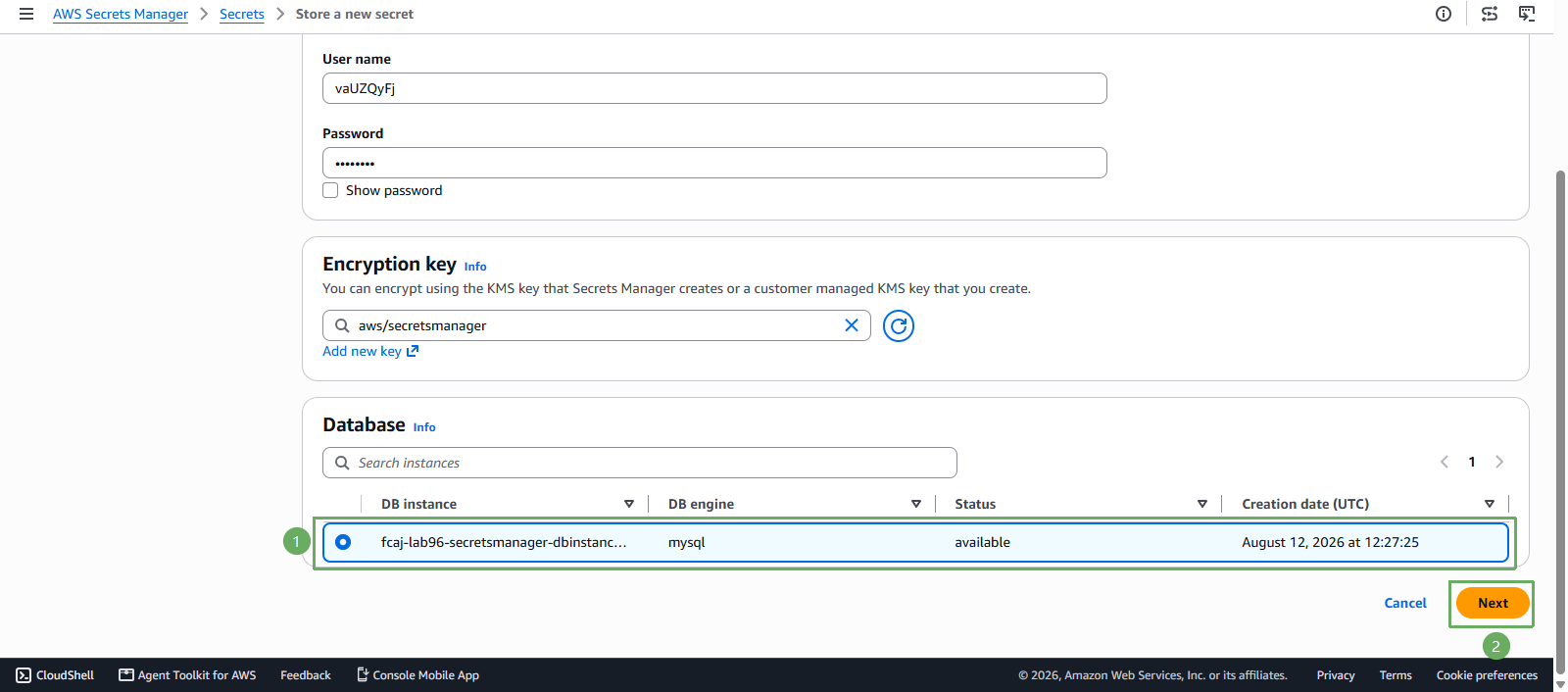
Task: Click the available status cell
Action: click(982, 542)
